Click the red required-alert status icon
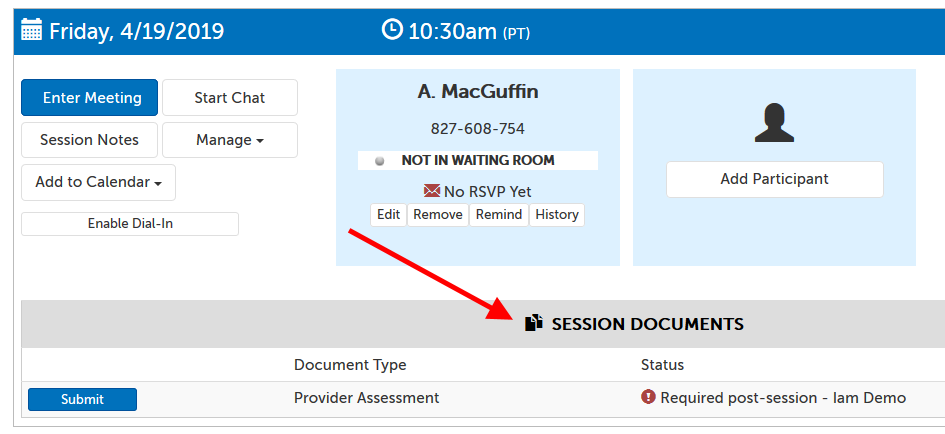 (648, 398)
